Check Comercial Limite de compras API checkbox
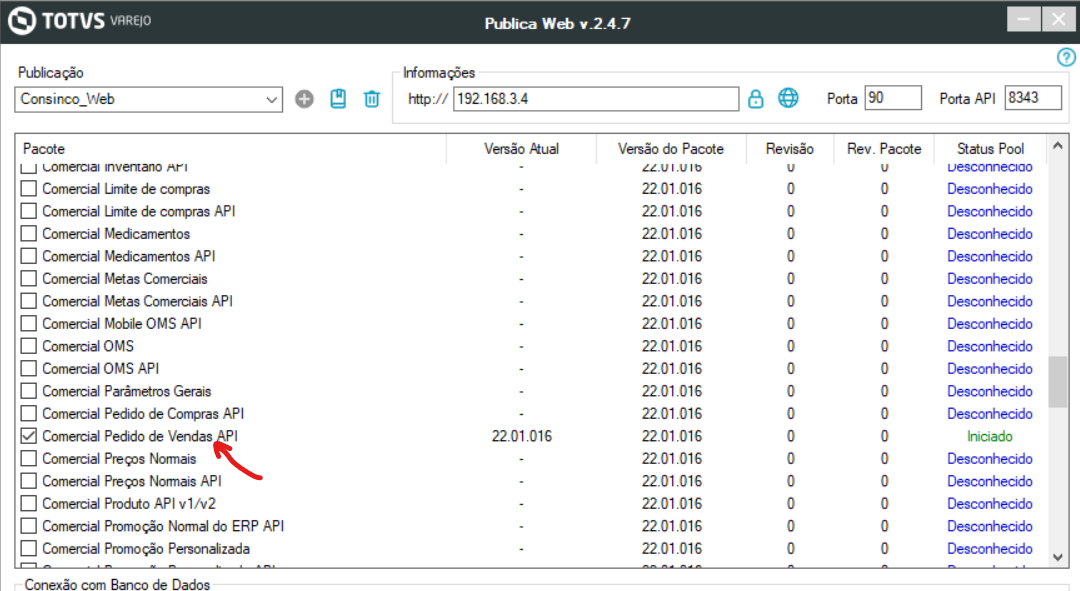The height and width of the screenshot is (591, 1080). coord(28,211)
